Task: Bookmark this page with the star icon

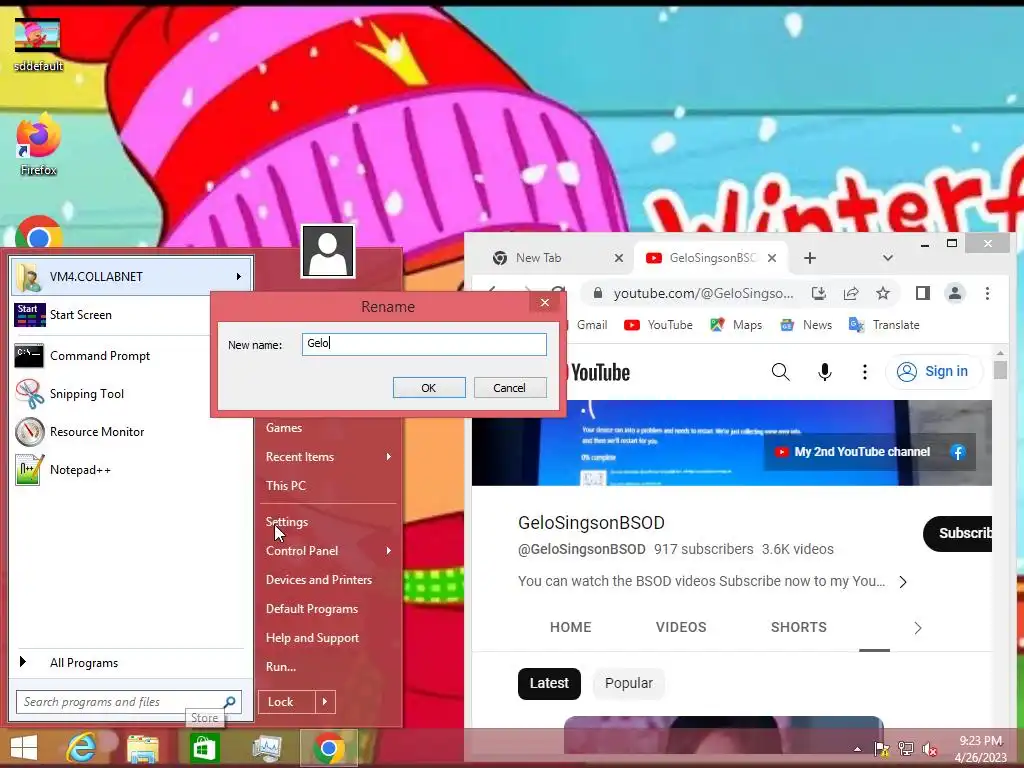Action: click(x=883, y=294)
